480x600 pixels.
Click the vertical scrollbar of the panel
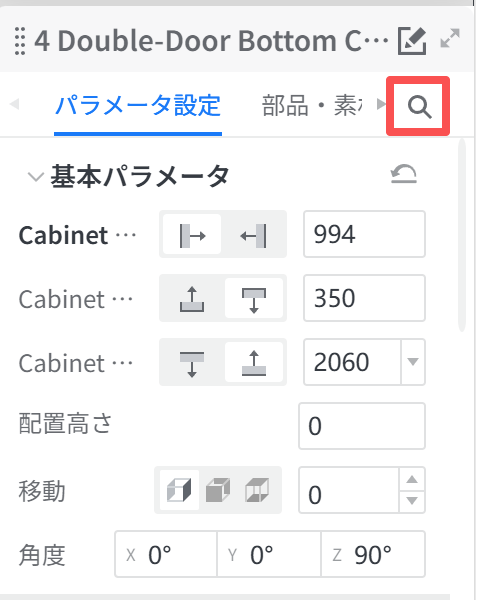462,235
